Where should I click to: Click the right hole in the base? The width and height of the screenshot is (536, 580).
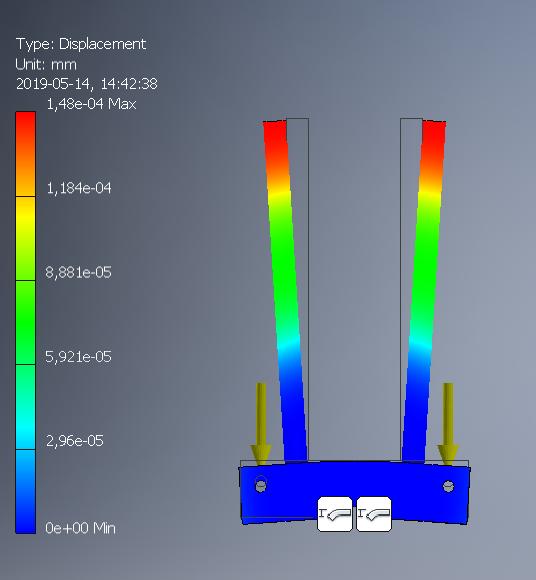pyautogui.click(x=448, y=486)
